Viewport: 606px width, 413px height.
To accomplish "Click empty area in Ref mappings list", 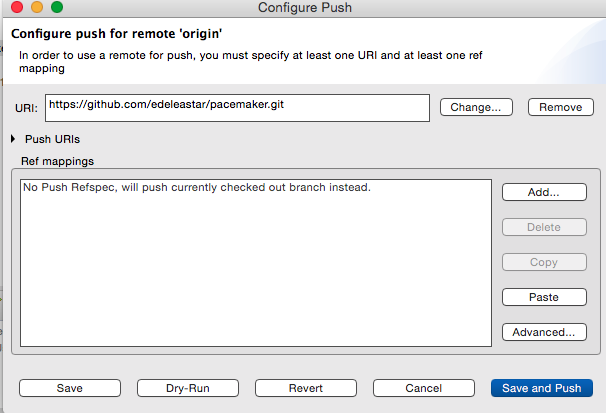I will [x=255, y=270].
